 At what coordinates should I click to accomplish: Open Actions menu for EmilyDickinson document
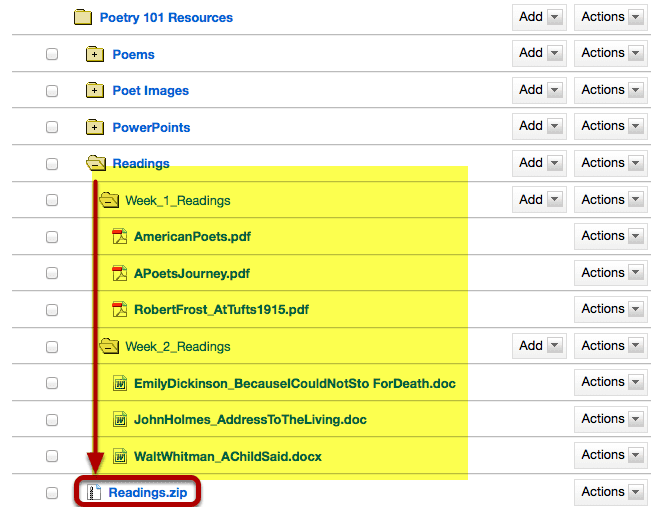point(611,382)
